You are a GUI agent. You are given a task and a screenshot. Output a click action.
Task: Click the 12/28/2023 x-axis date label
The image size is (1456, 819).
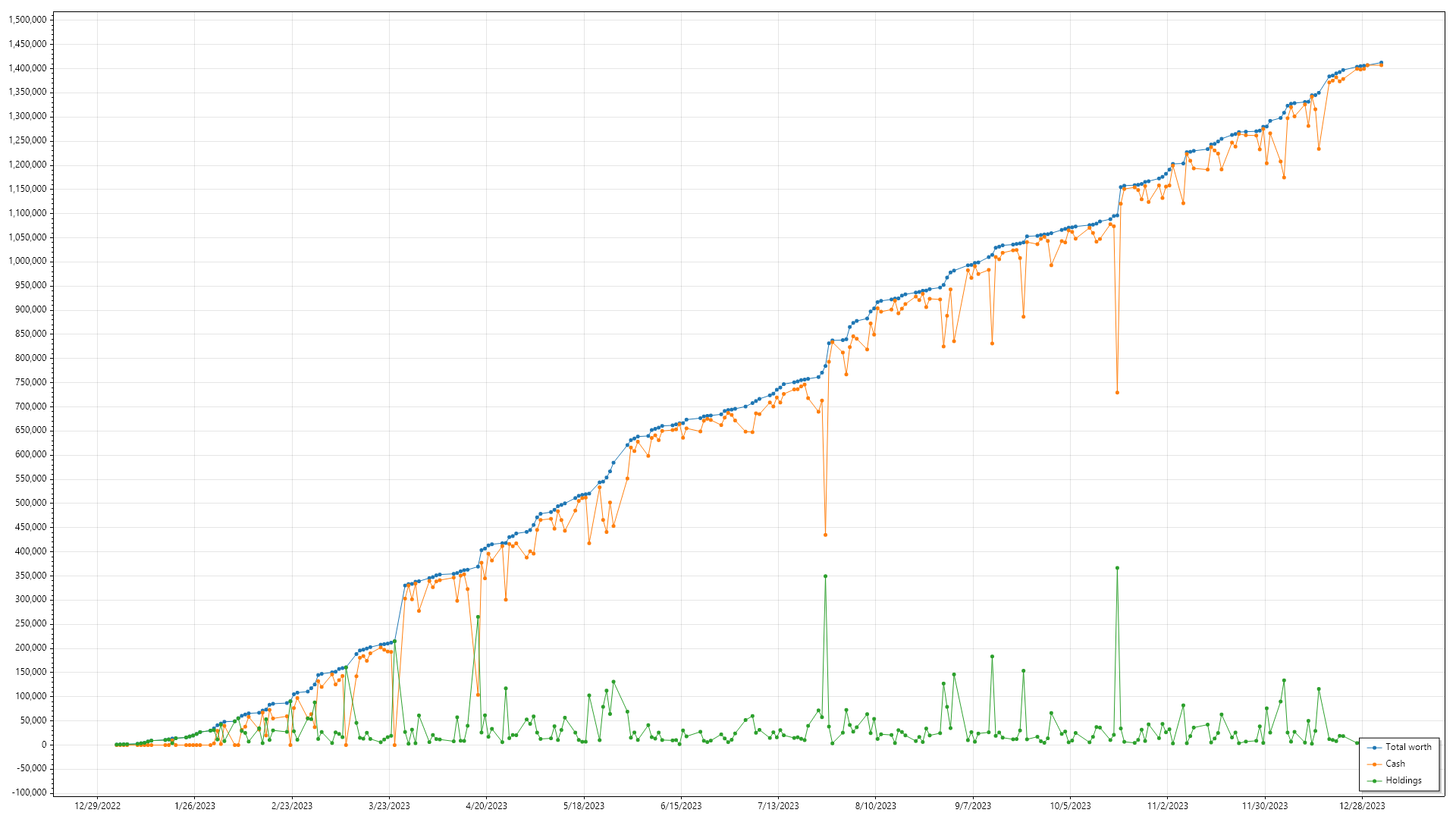coord(1362,806)
